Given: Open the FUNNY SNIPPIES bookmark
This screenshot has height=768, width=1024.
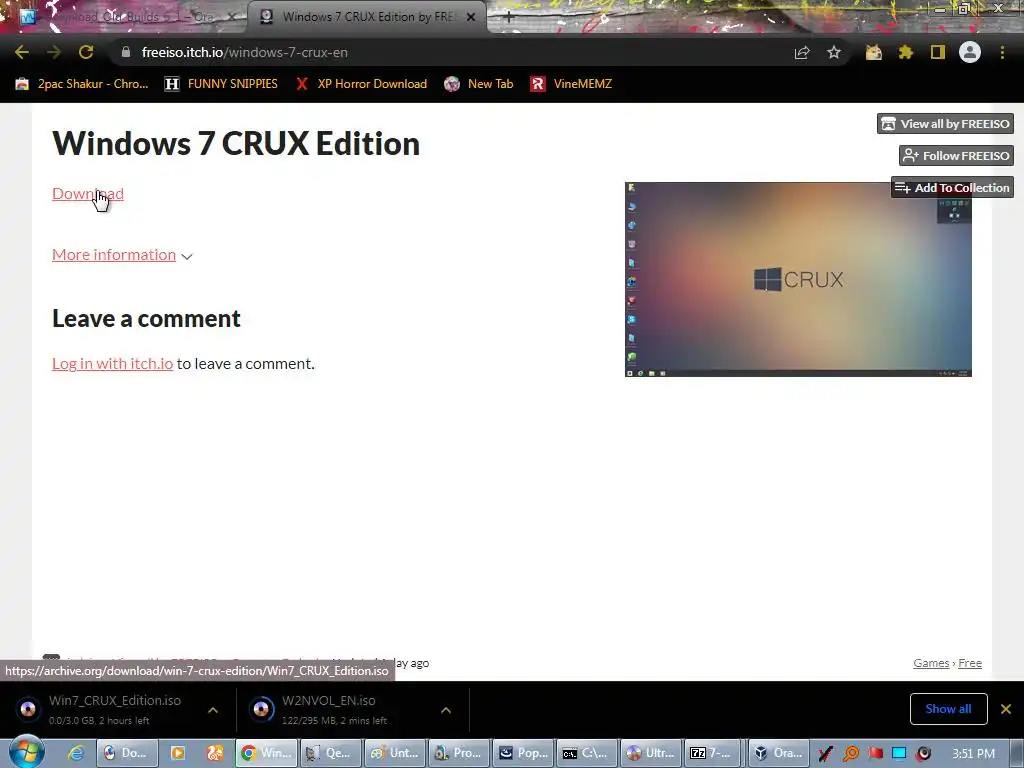Looking at the screenshot, I should point(221,84).
